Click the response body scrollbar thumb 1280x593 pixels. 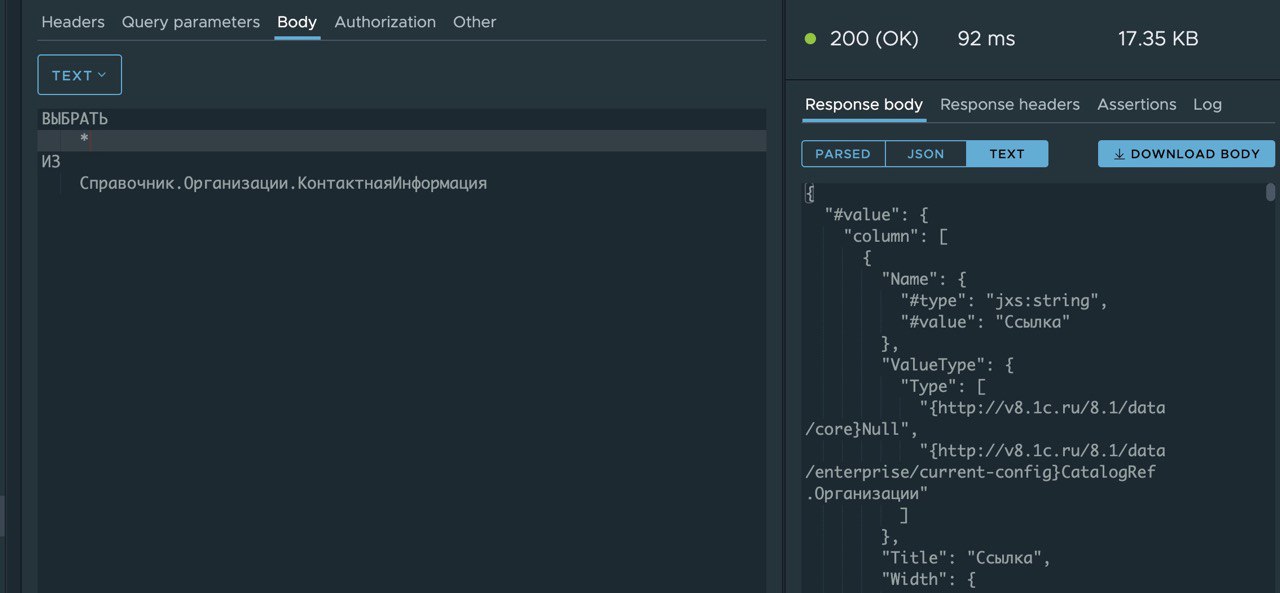click(1271, 192)
